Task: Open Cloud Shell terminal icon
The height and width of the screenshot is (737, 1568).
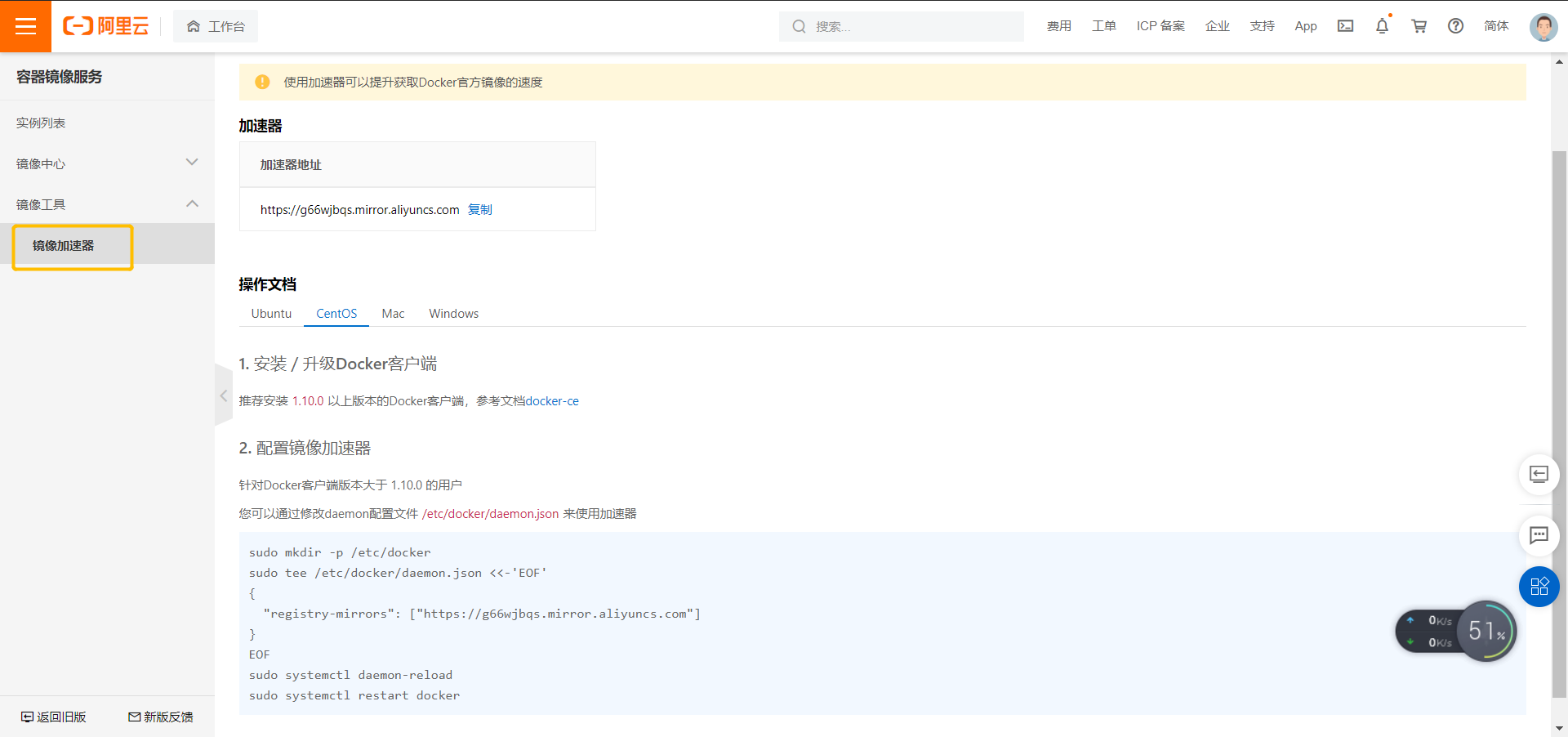Action: pyautogui.click(x=1345, y=26)
